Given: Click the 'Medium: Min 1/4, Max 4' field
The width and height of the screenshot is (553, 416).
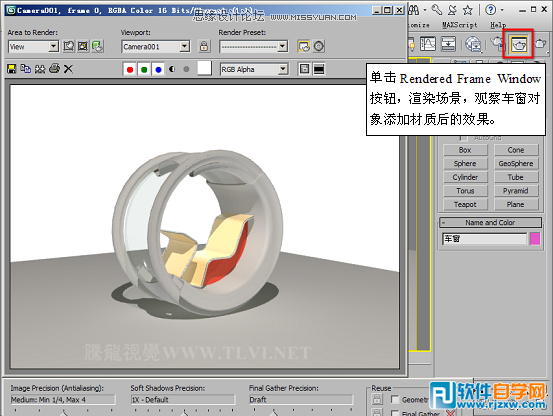Looking at the screenshot, I should 63,400.
